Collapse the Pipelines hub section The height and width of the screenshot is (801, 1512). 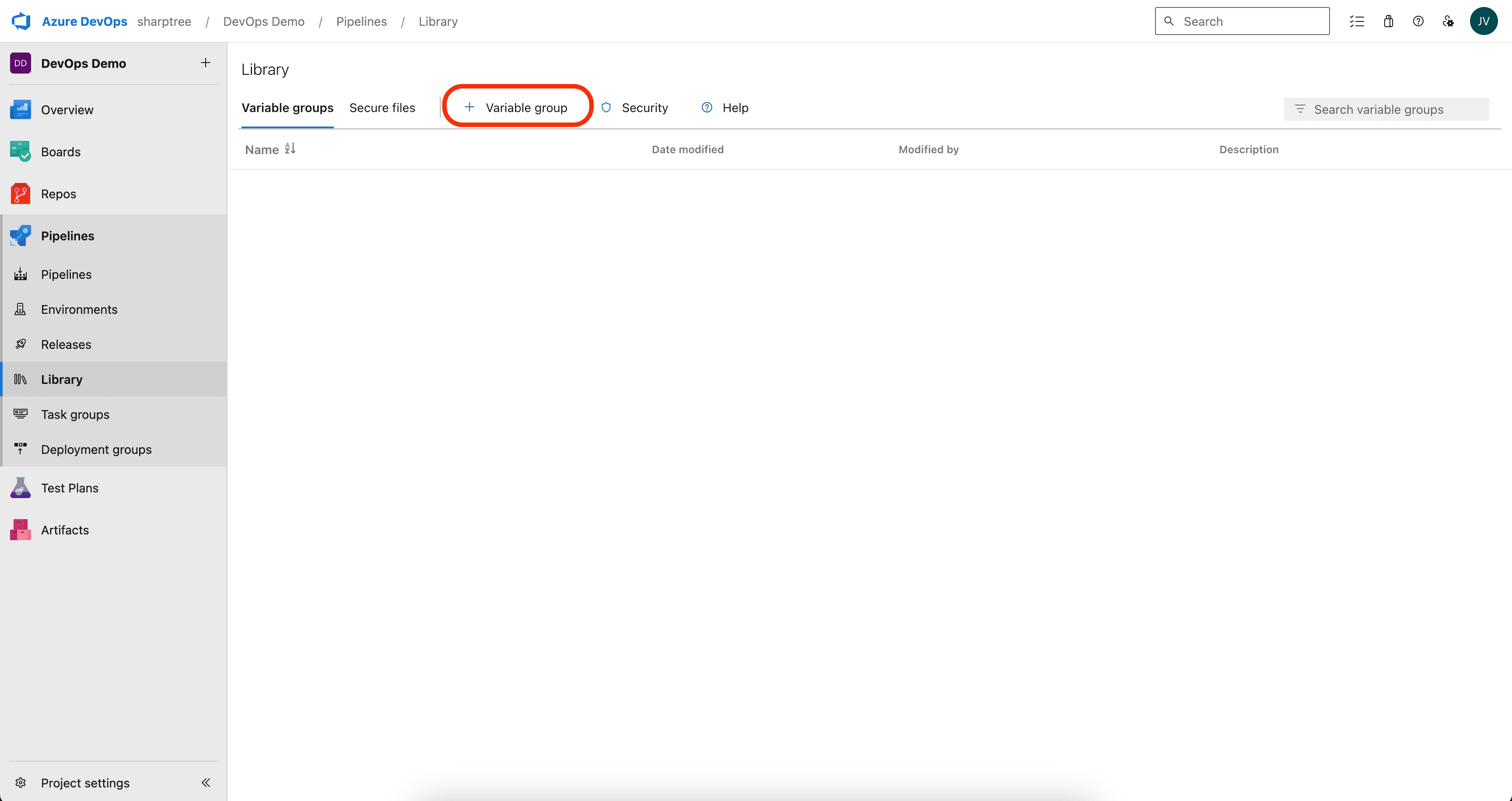pos(113,235)
